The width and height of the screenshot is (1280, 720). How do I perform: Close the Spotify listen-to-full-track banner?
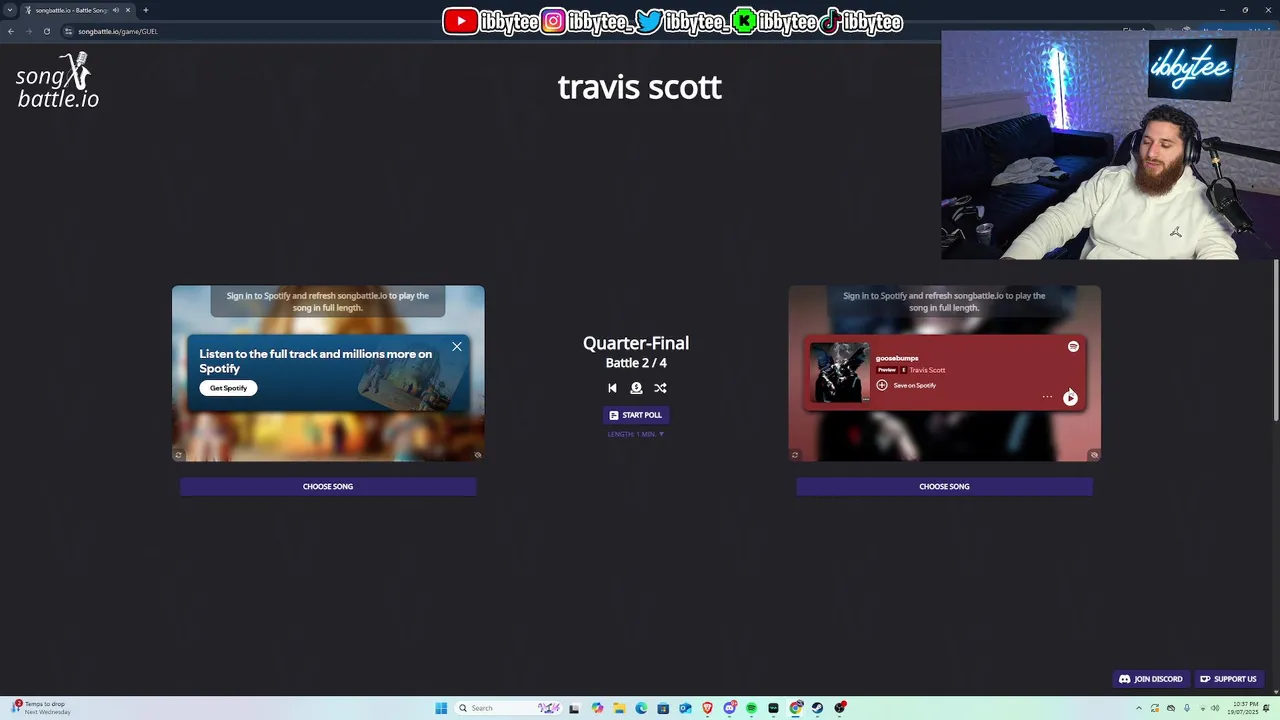point(457,346)
